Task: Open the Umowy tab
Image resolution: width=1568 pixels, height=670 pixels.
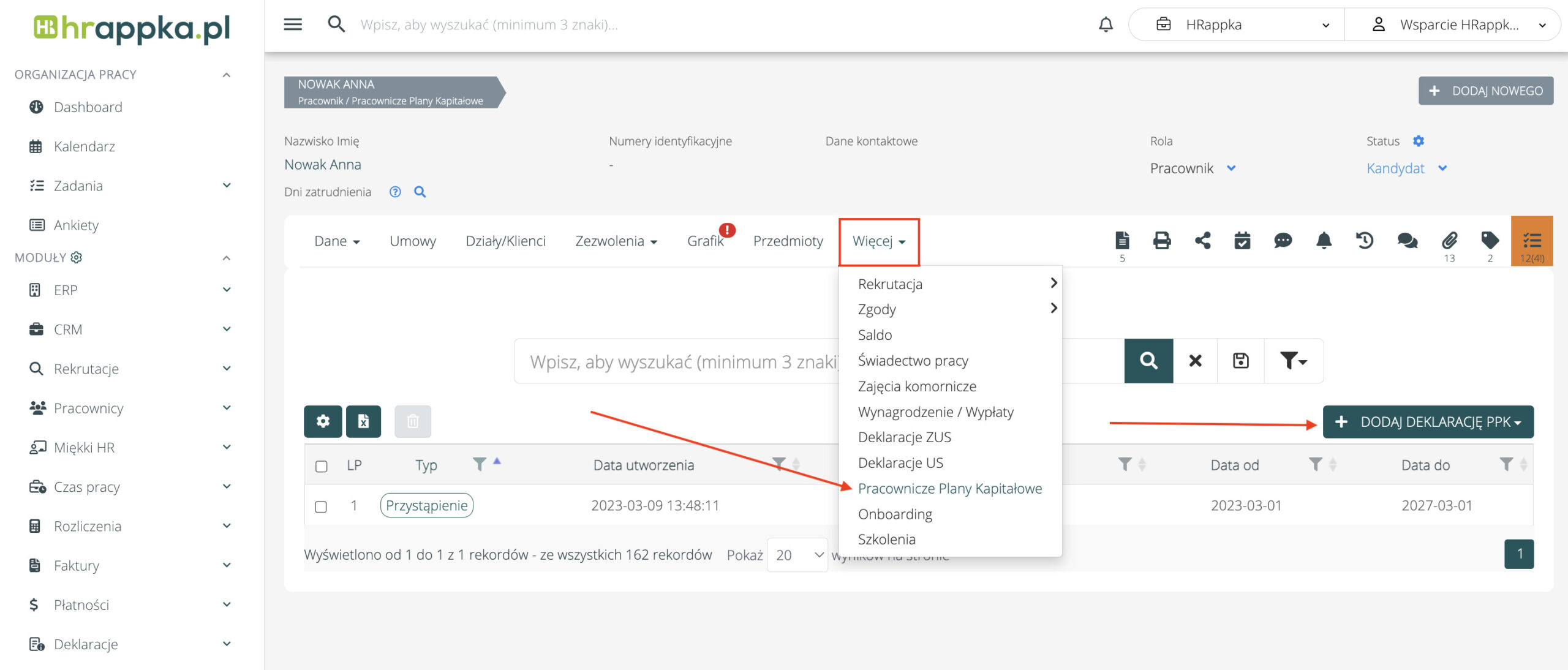Action: (413, 241)
